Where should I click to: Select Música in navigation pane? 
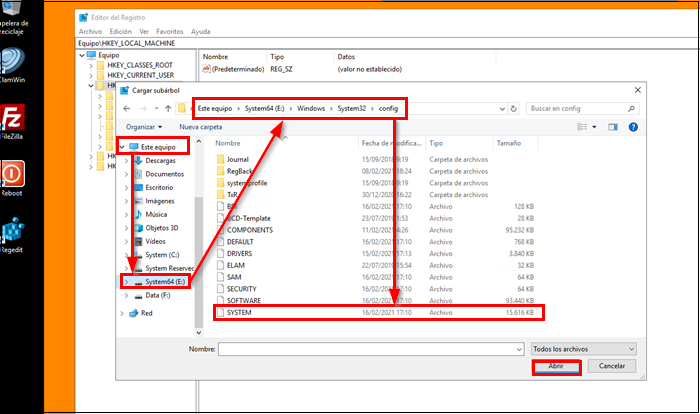[156, 214]
